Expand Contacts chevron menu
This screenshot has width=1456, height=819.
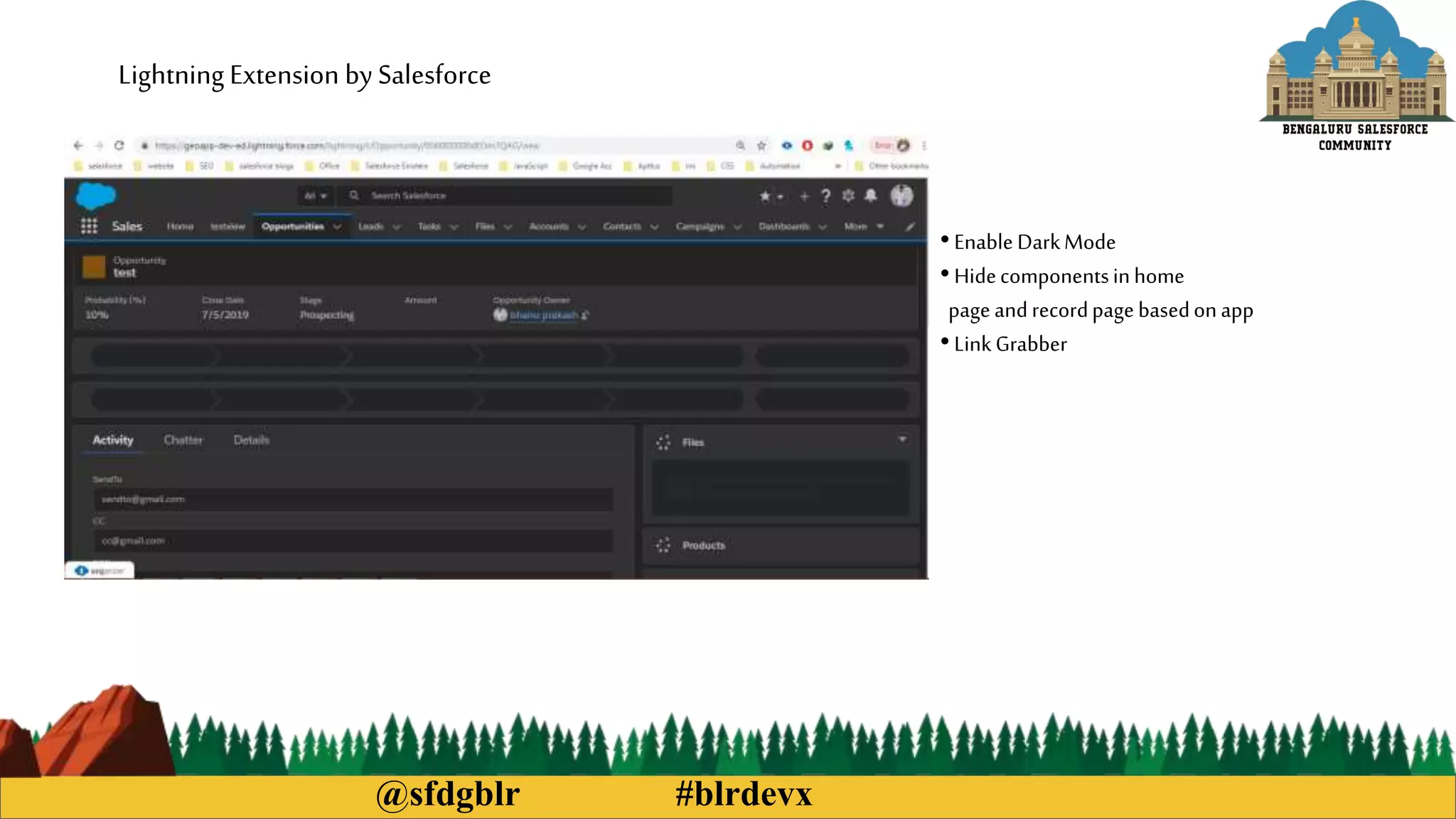655,227
